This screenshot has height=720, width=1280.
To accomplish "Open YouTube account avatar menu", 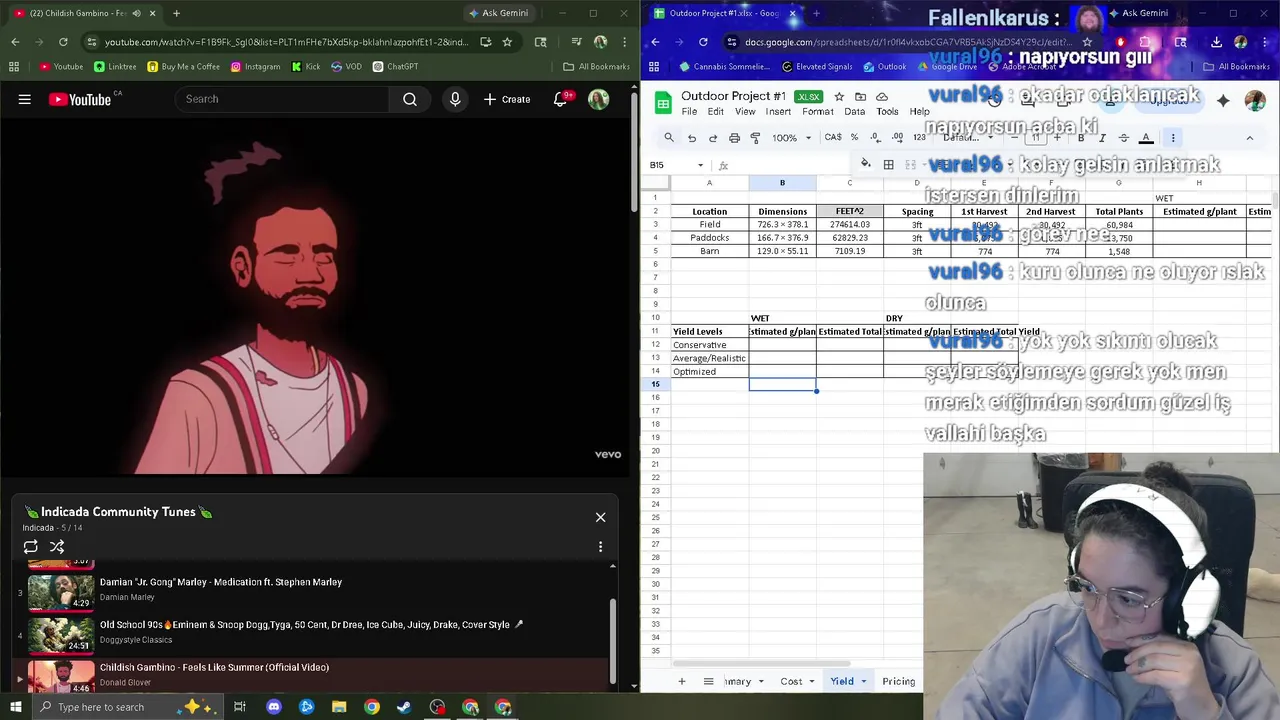I will coord(598,99).
